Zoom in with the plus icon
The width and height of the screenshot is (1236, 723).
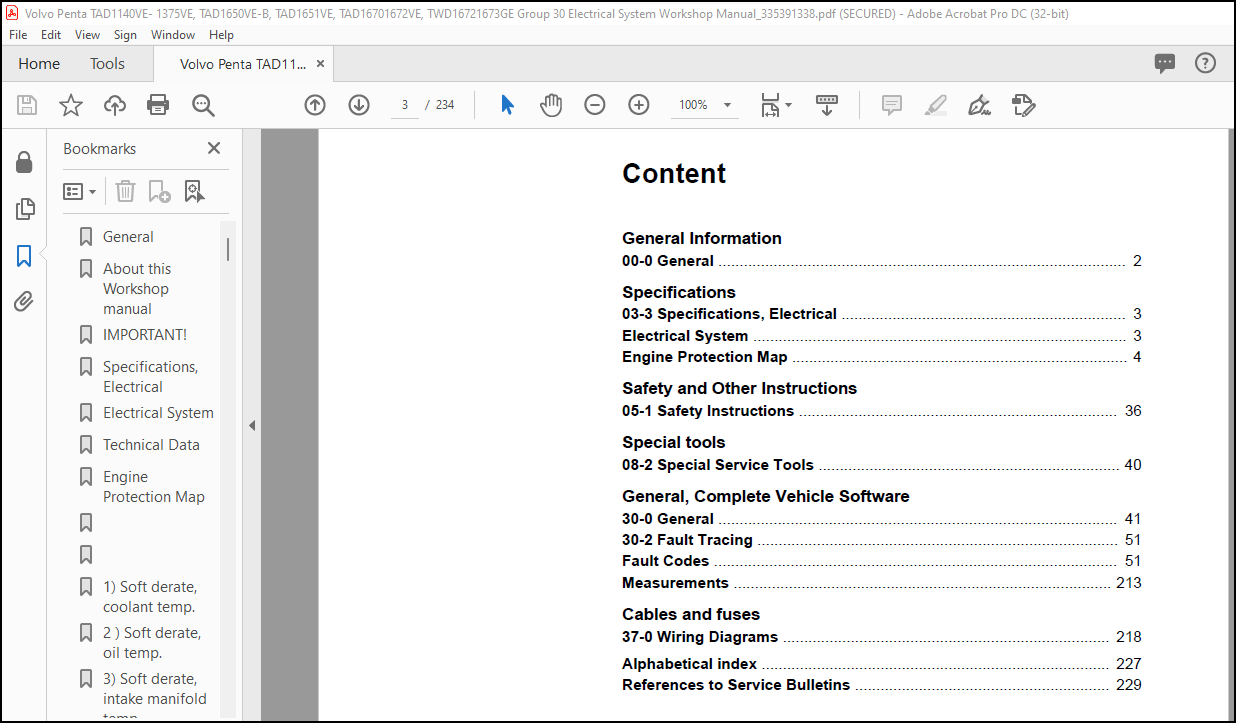click(x=639, y=105)
